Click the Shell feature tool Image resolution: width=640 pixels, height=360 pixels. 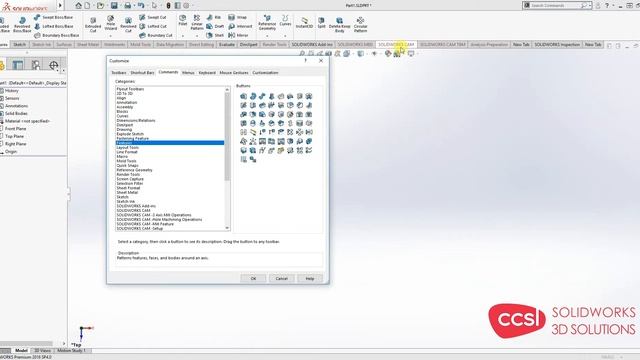click(x=215, y=35)
